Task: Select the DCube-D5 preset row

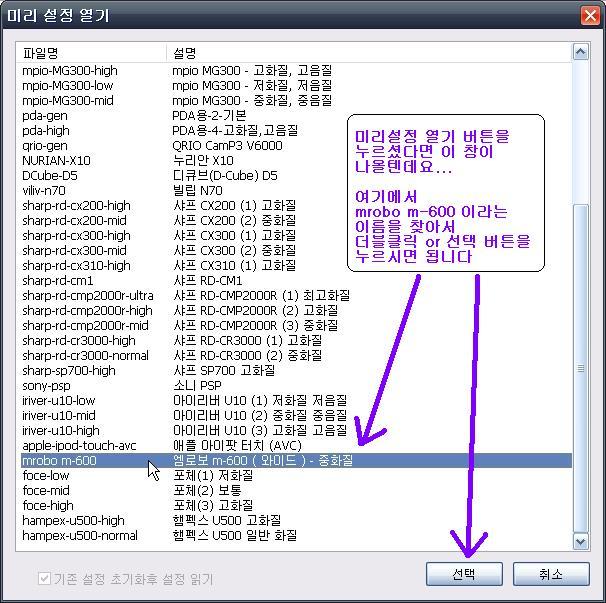Action: (296, 175)
